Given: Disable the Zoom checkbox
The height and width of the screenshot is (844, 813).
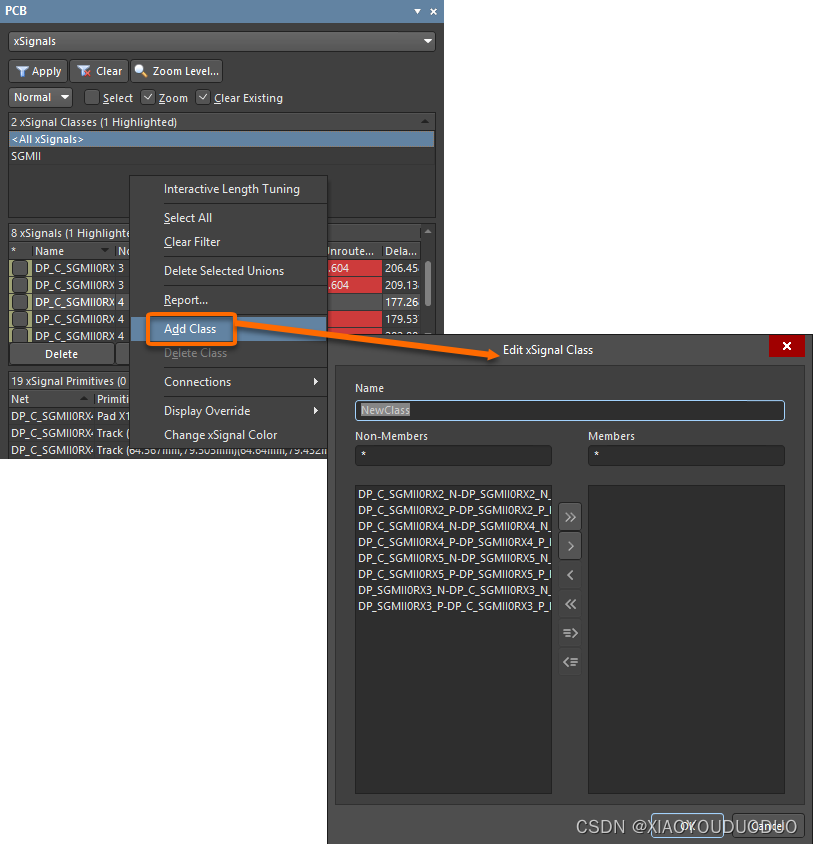Looking at the screenshot, I should [148, 98].
